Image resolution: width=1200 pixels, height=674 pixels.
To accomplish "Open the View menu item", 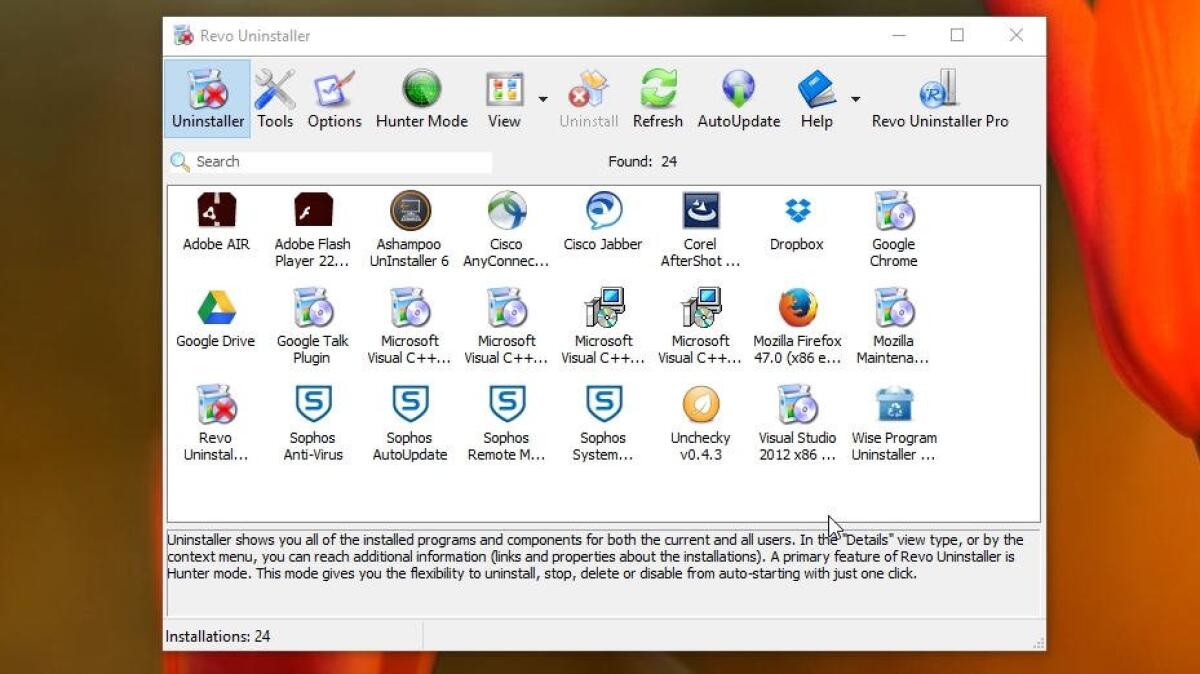I will pos(505,97).
